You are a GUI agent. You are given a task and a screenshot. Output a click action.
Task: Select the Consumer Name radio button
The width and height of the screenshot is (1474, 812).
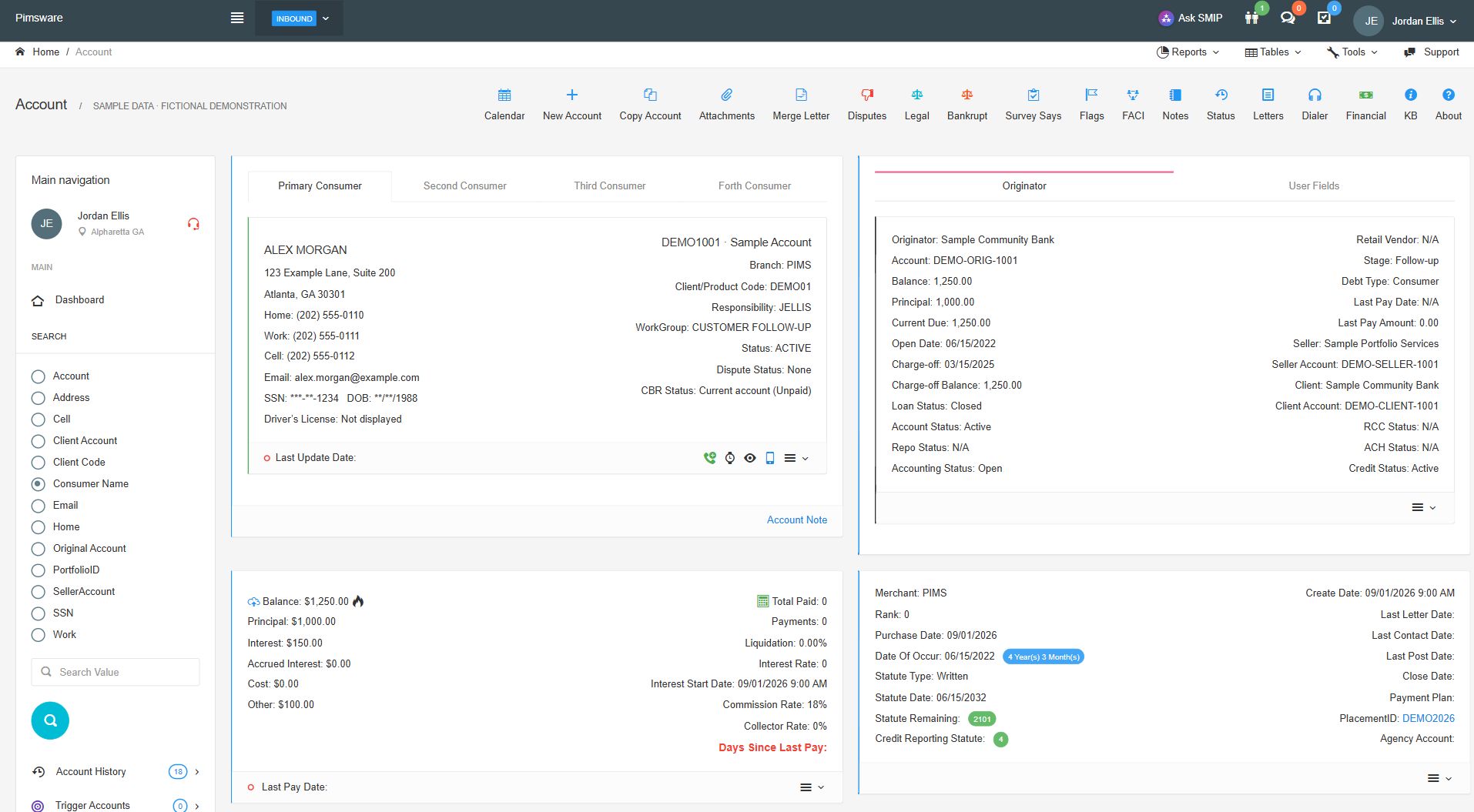click(38, 484)
